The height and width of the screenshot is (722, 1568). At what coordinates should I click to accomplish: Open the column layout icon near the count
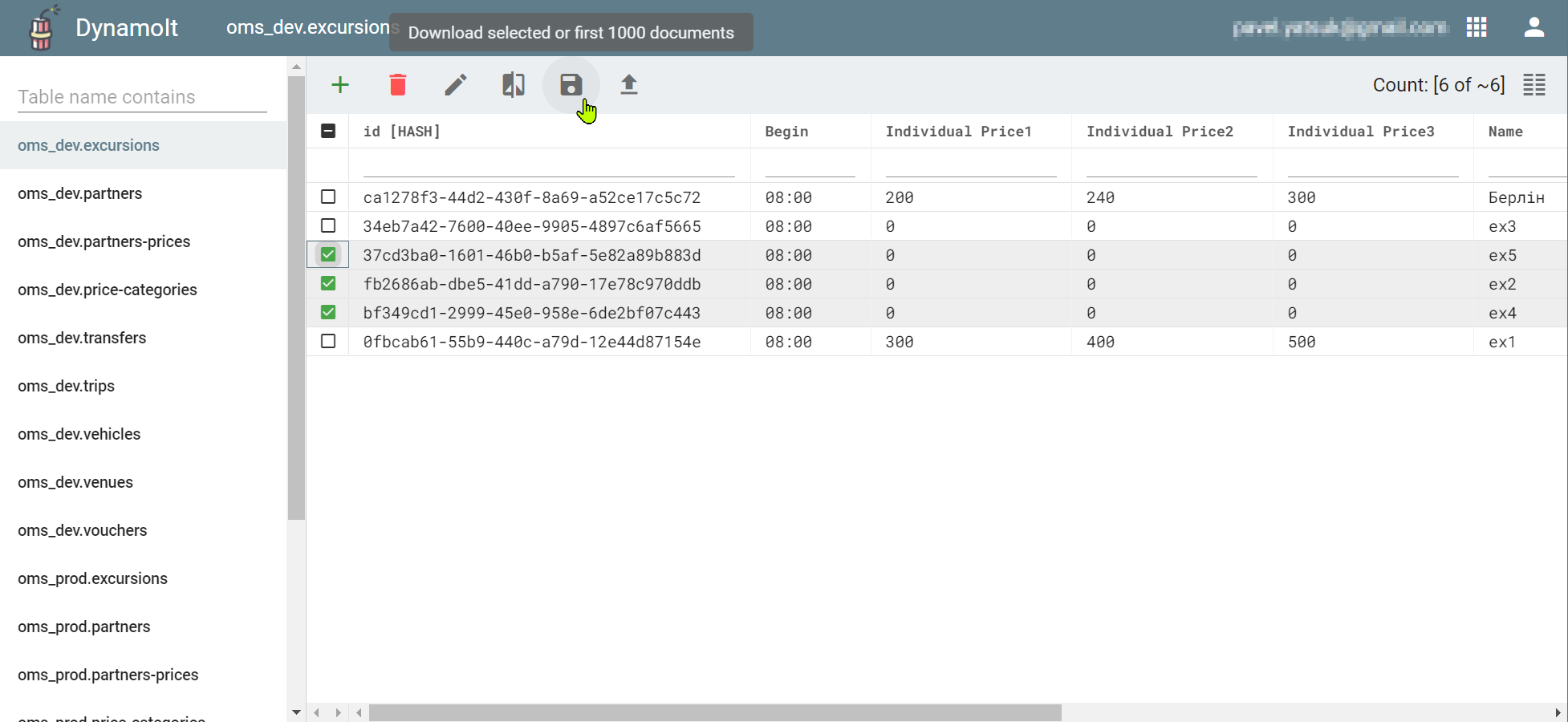click(x=1533, y=84)
